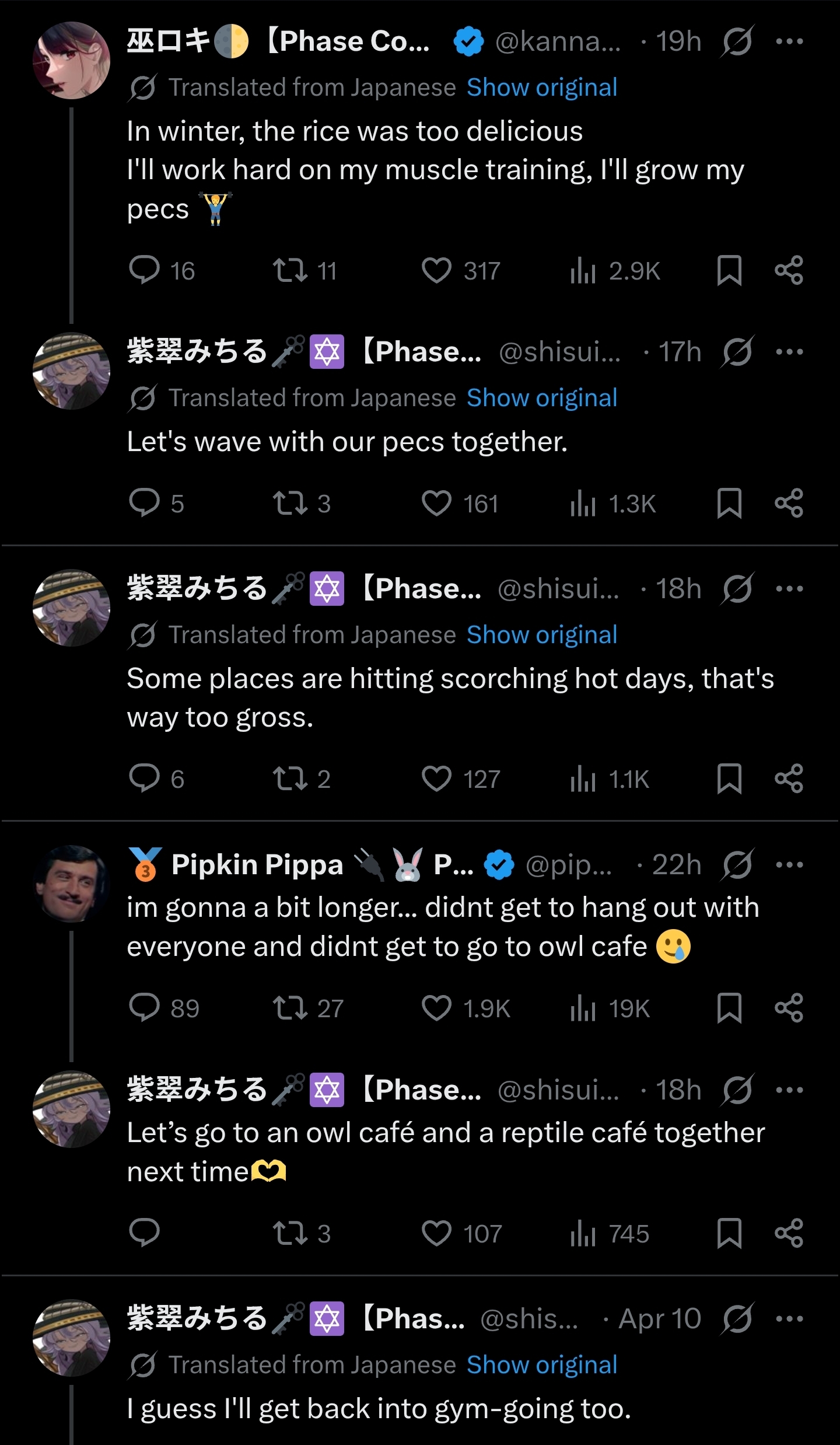Reply to the reptile café post
This screenshot has width=840, height=1445.
[x=144, y=1233]
